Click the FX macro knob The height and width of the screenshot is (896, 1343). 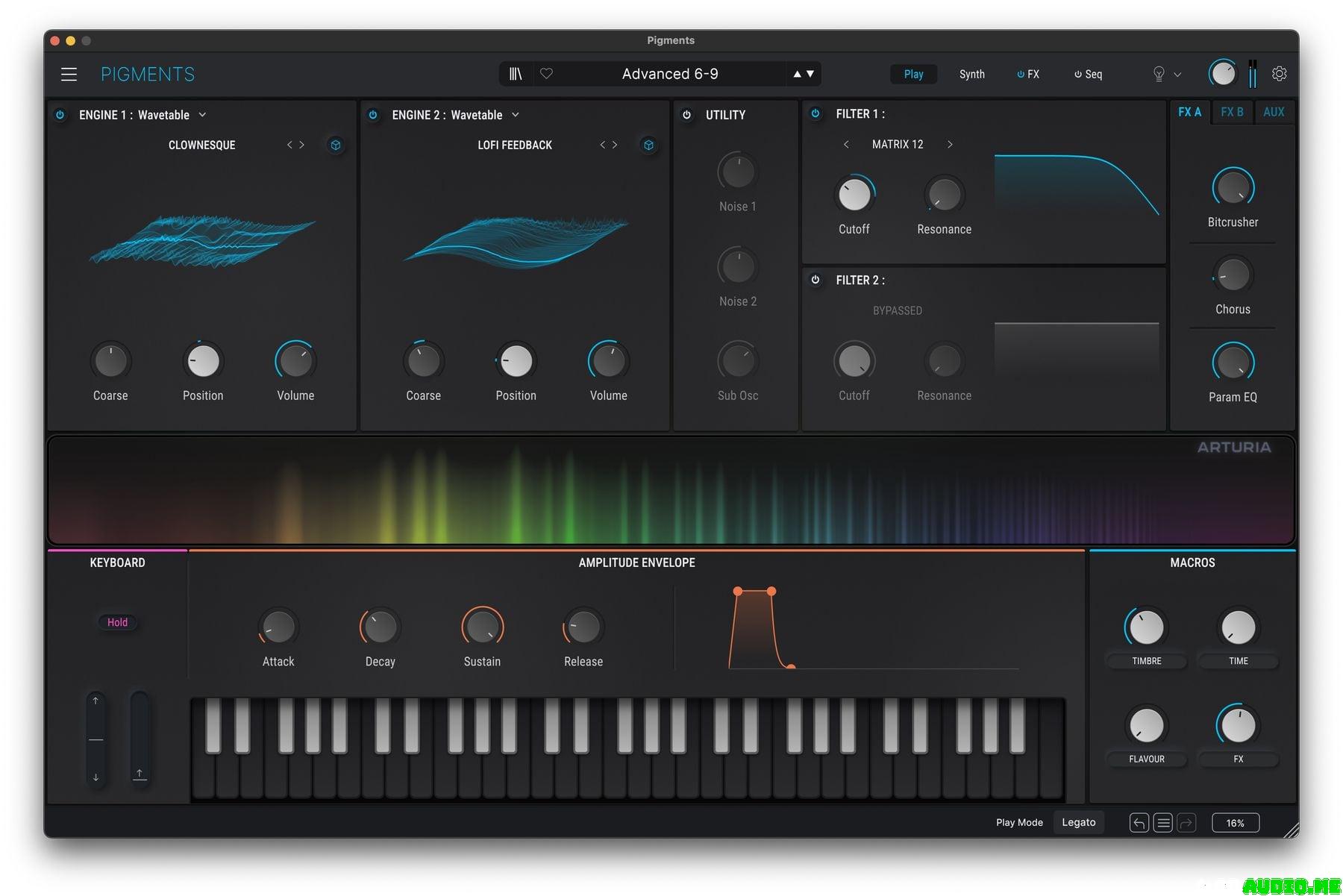coord(1238,725)
